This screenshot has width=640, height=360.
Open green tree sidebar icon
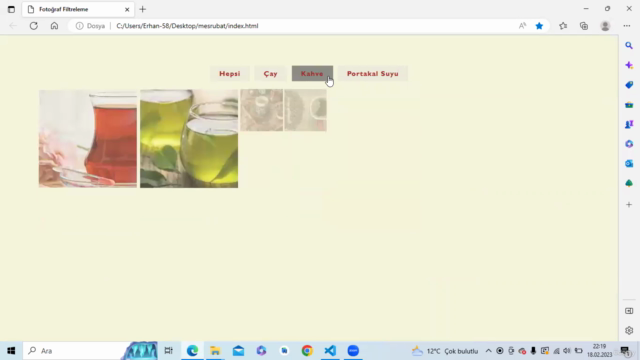coord(629,183)
